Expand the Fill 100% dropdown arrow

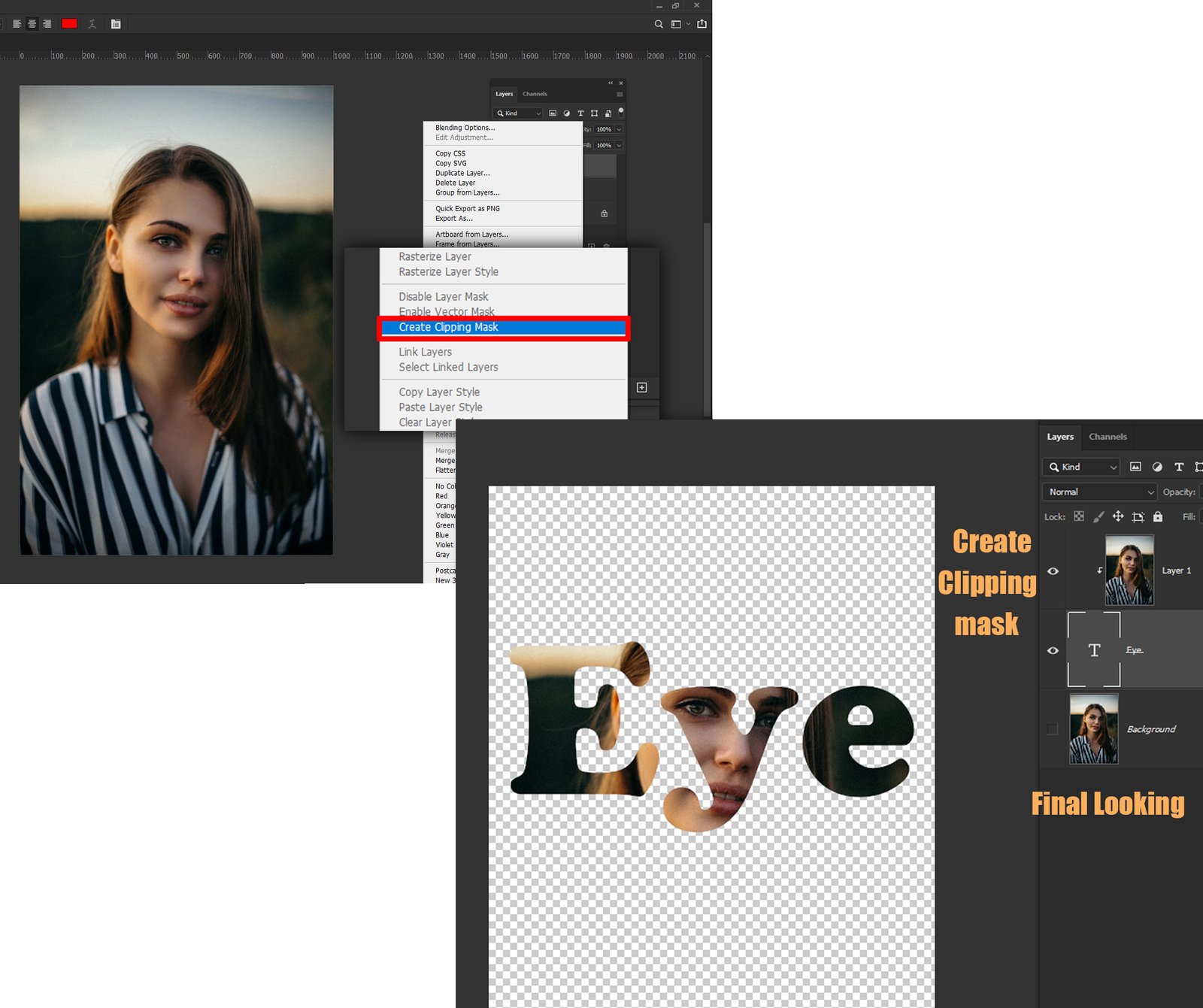[x=619, y=145]
